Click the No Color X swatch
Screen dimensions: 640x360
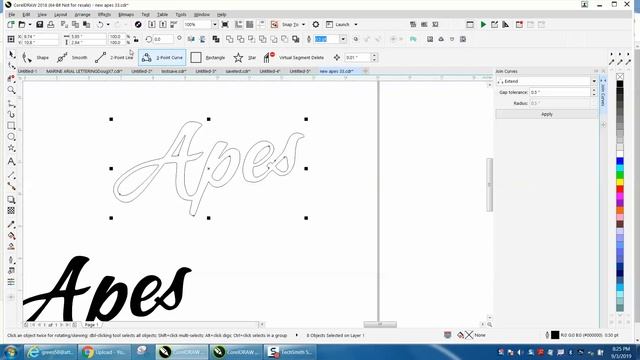(x=620, y=76)
